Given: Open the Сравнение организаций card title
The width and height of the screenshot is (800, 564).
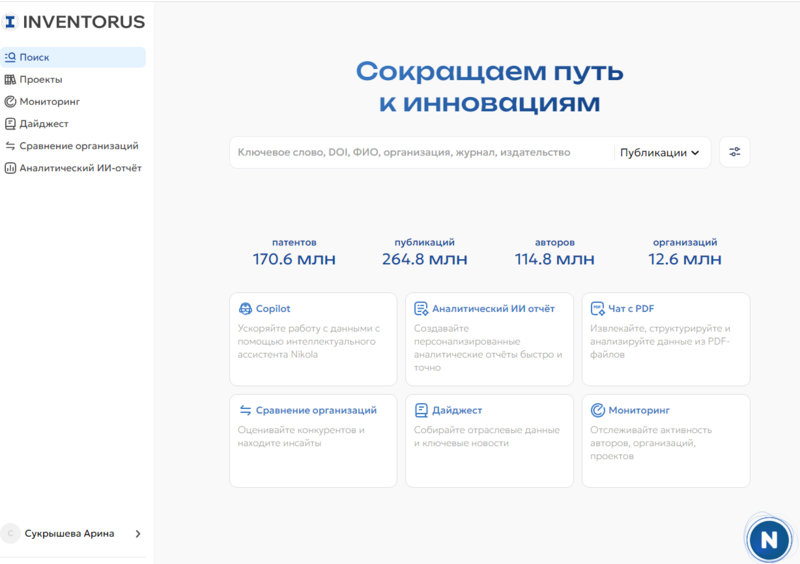Looking at the screenshot, I should point(315,410).
